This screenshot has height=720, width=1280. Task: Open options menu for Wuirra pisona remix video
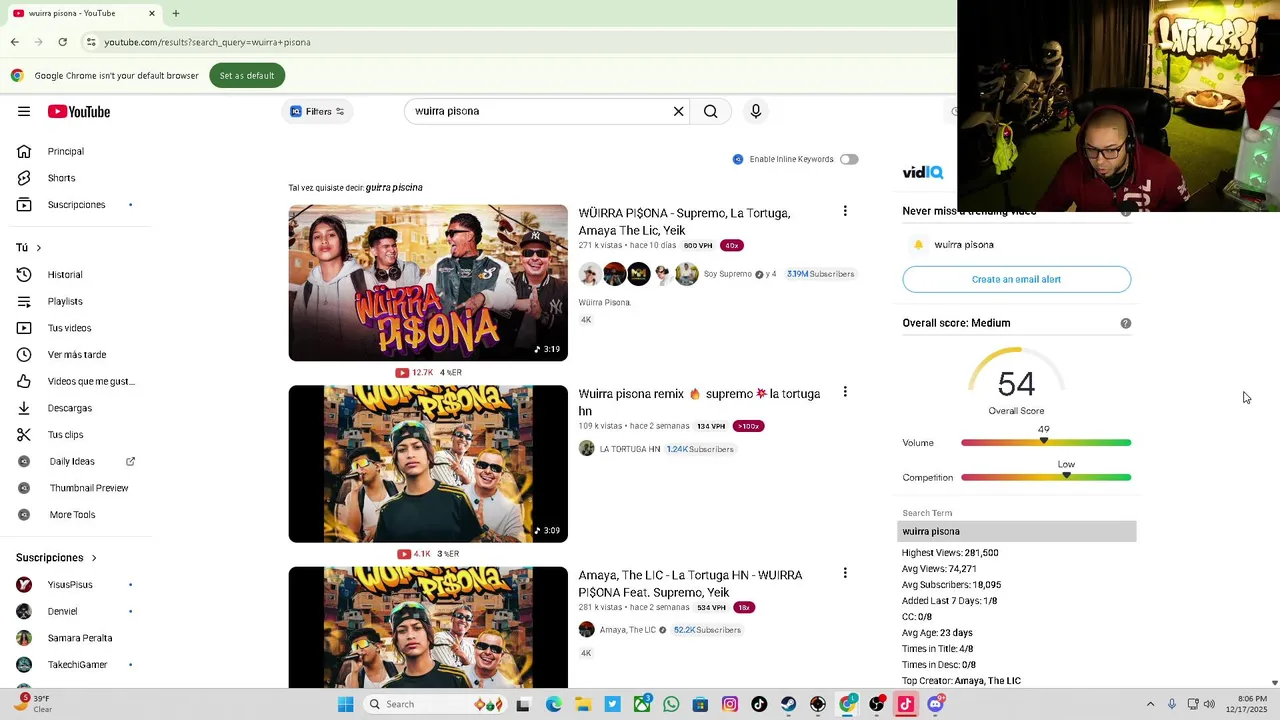(x=845, y=392)
